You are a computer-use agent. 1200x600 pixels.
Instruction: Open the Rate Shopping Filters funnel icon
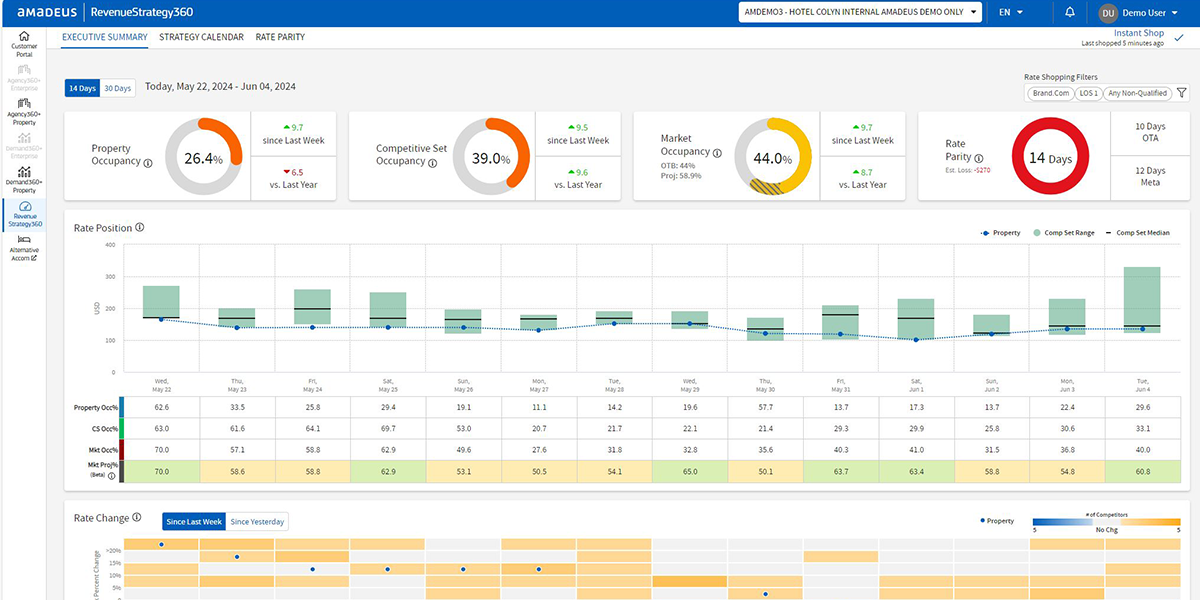1183,93
